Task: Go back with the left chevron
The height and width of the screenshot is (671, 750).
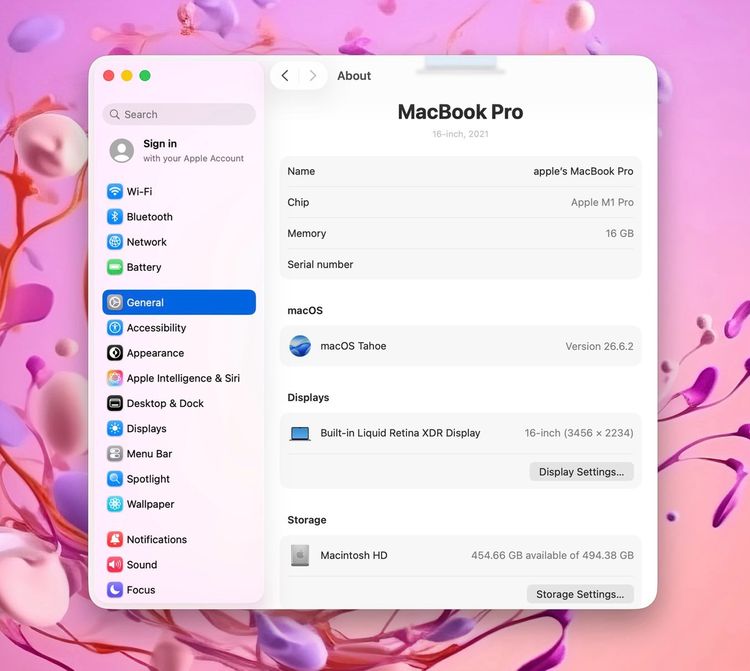Action: [285, 76]
